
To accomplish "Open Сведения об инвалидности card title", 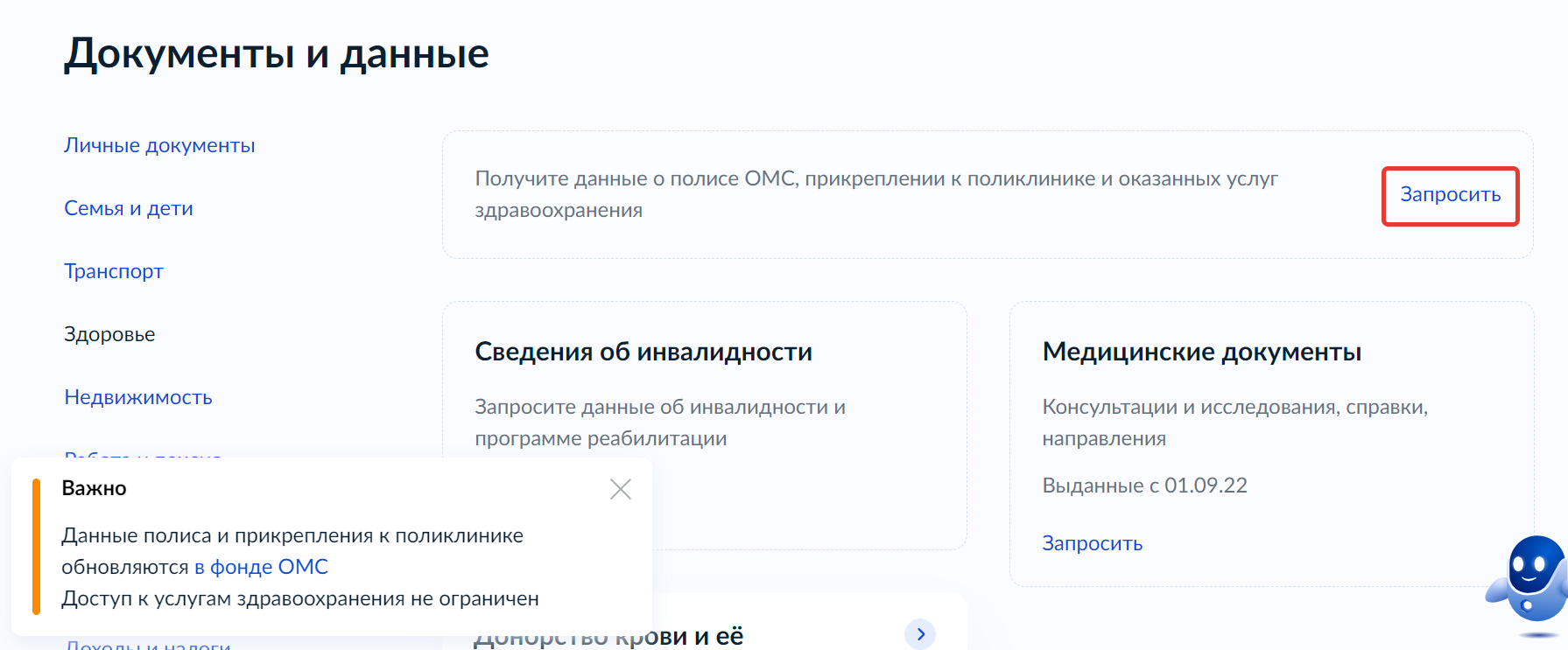I will click(x=643, y=352).
